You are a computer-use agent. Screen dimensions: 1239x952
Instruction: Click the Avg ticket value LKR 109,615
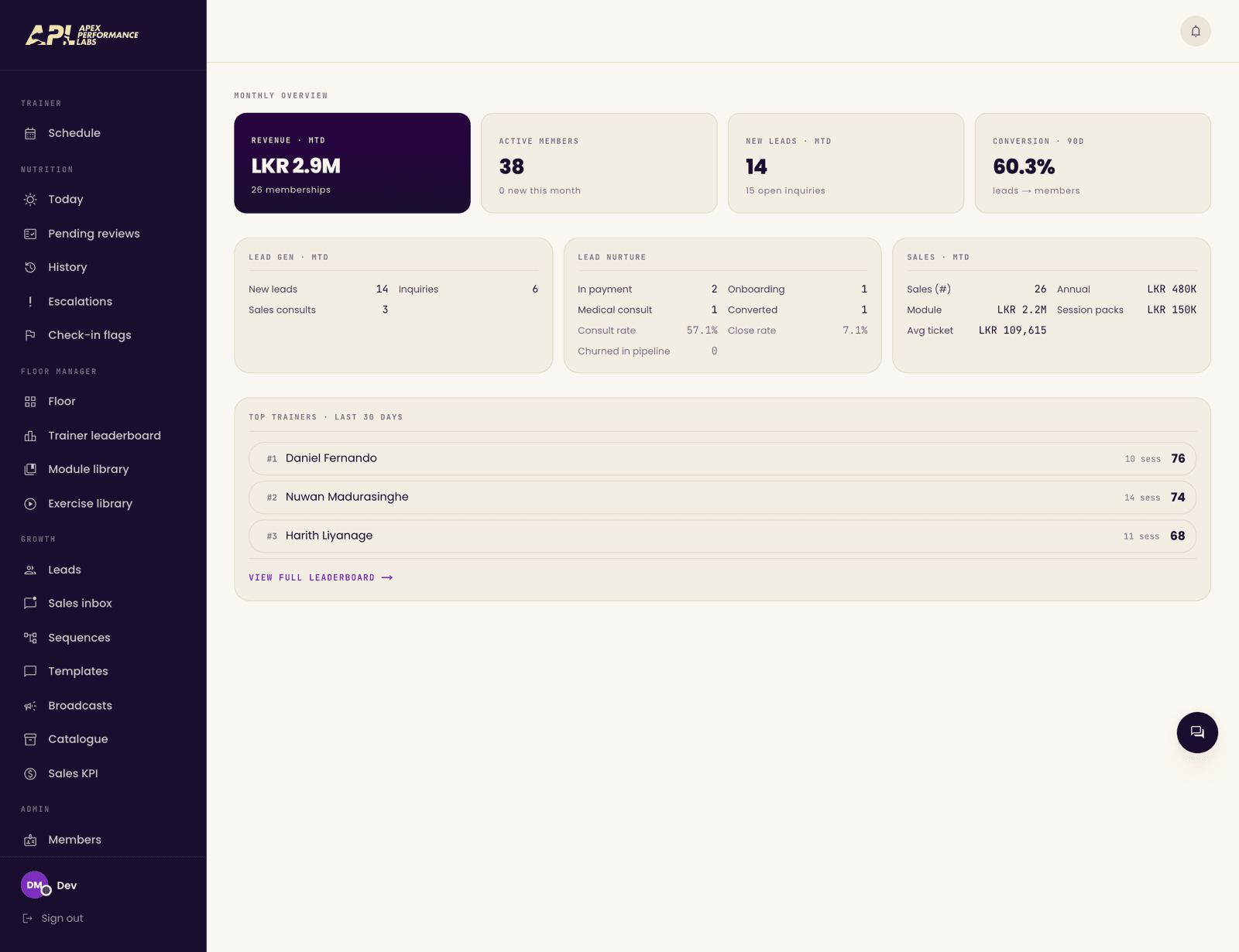tap(1012, 330)
